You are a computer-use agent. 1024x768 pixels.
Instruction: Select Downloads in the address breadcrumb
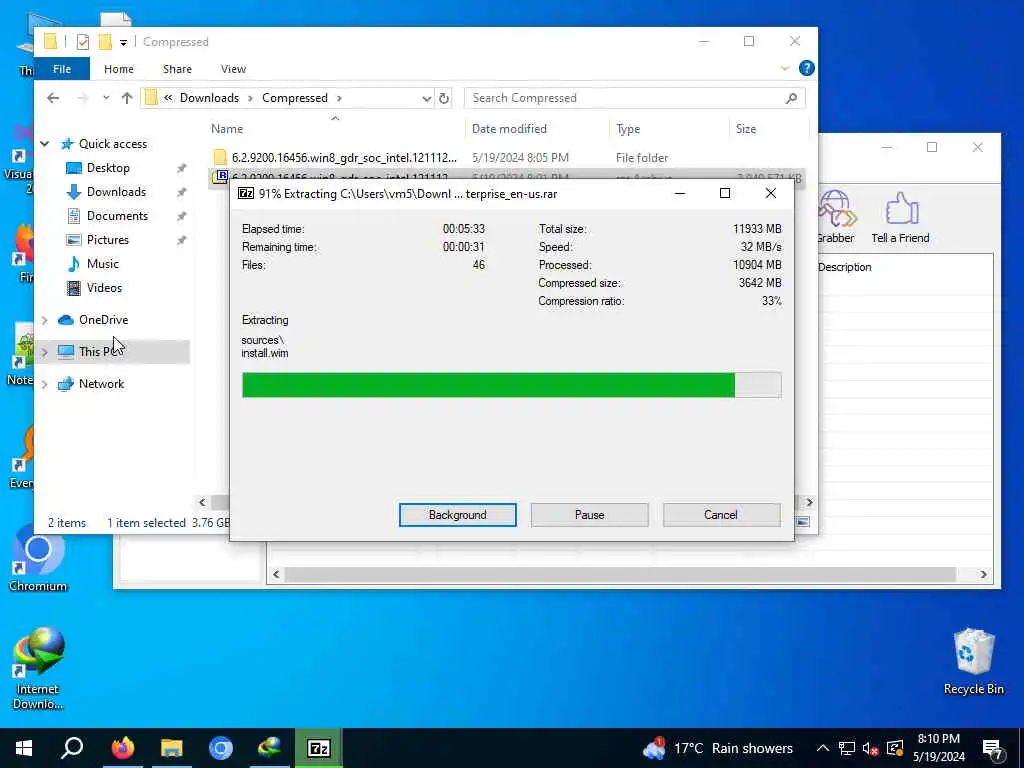(x=209, y=98)
